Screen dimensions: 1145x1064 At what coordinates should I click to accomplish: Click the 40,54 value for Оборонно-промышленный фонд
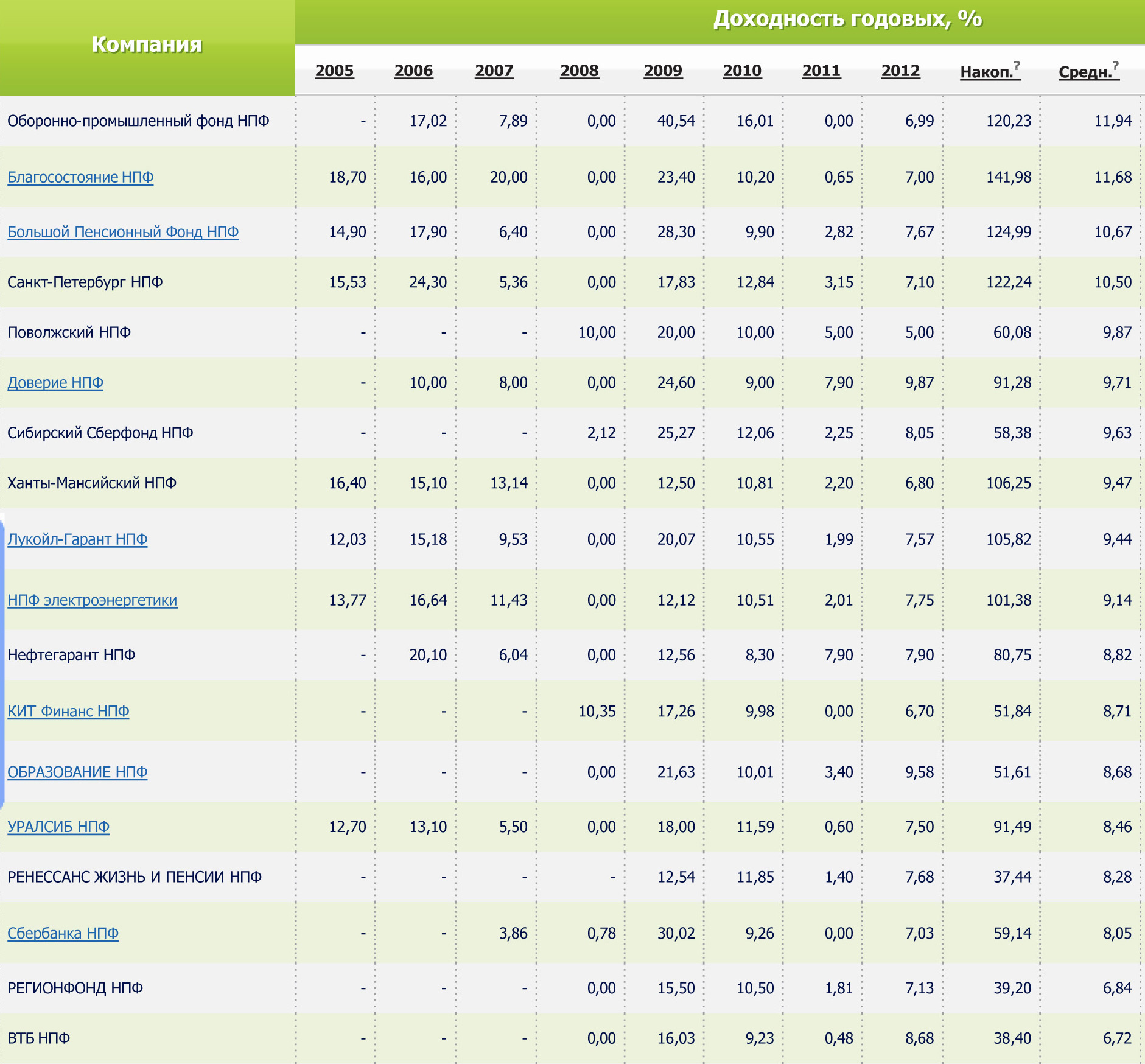click(x=676, y=121)
